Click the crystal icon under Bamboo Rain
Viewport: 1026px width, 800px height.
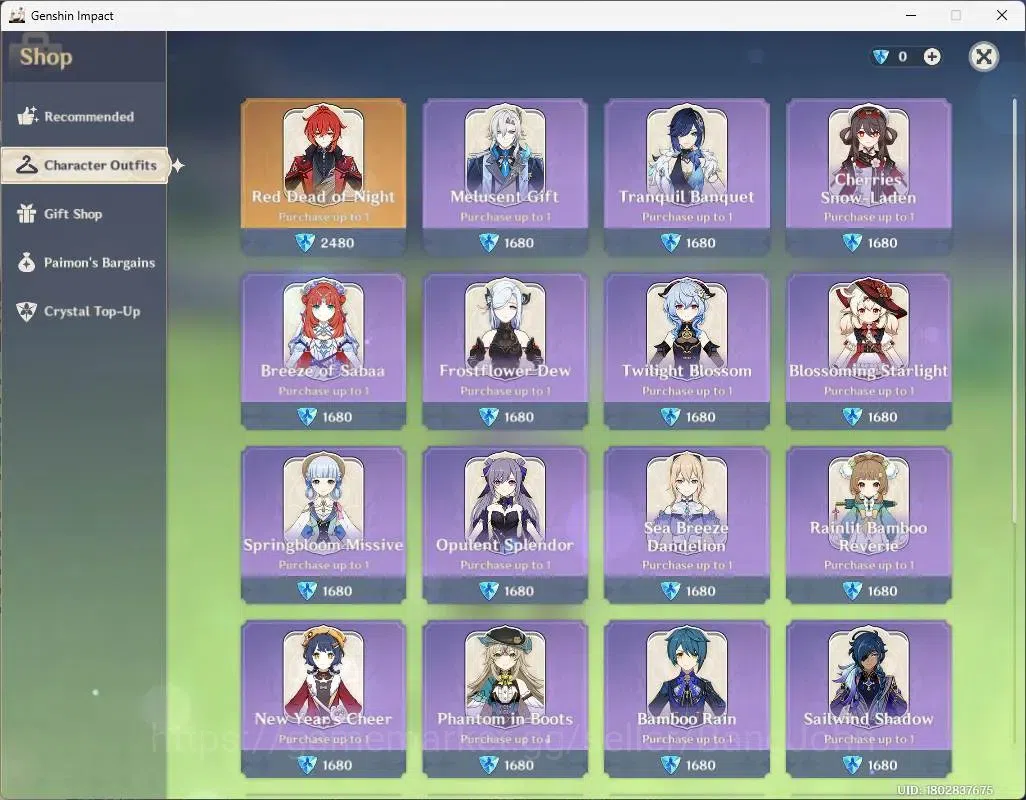click(670, 765)
